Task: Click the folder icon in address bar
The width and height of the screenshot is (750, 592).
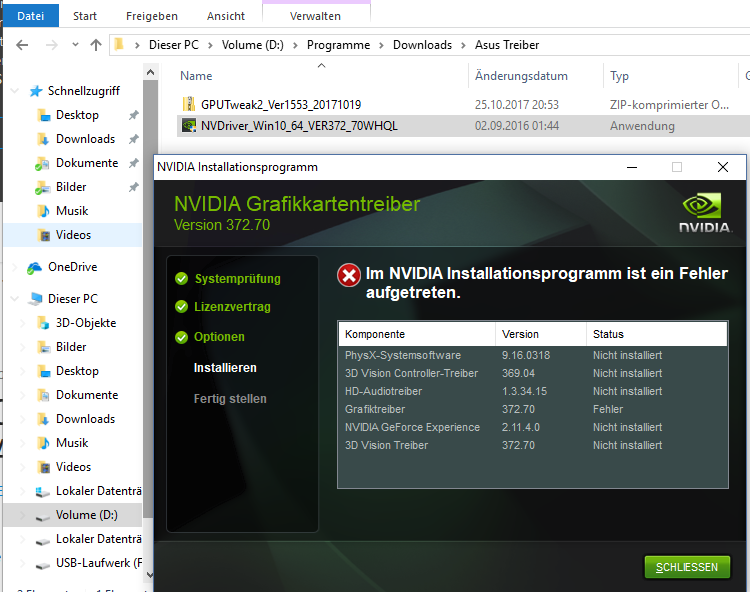Action: pos(120,44)
